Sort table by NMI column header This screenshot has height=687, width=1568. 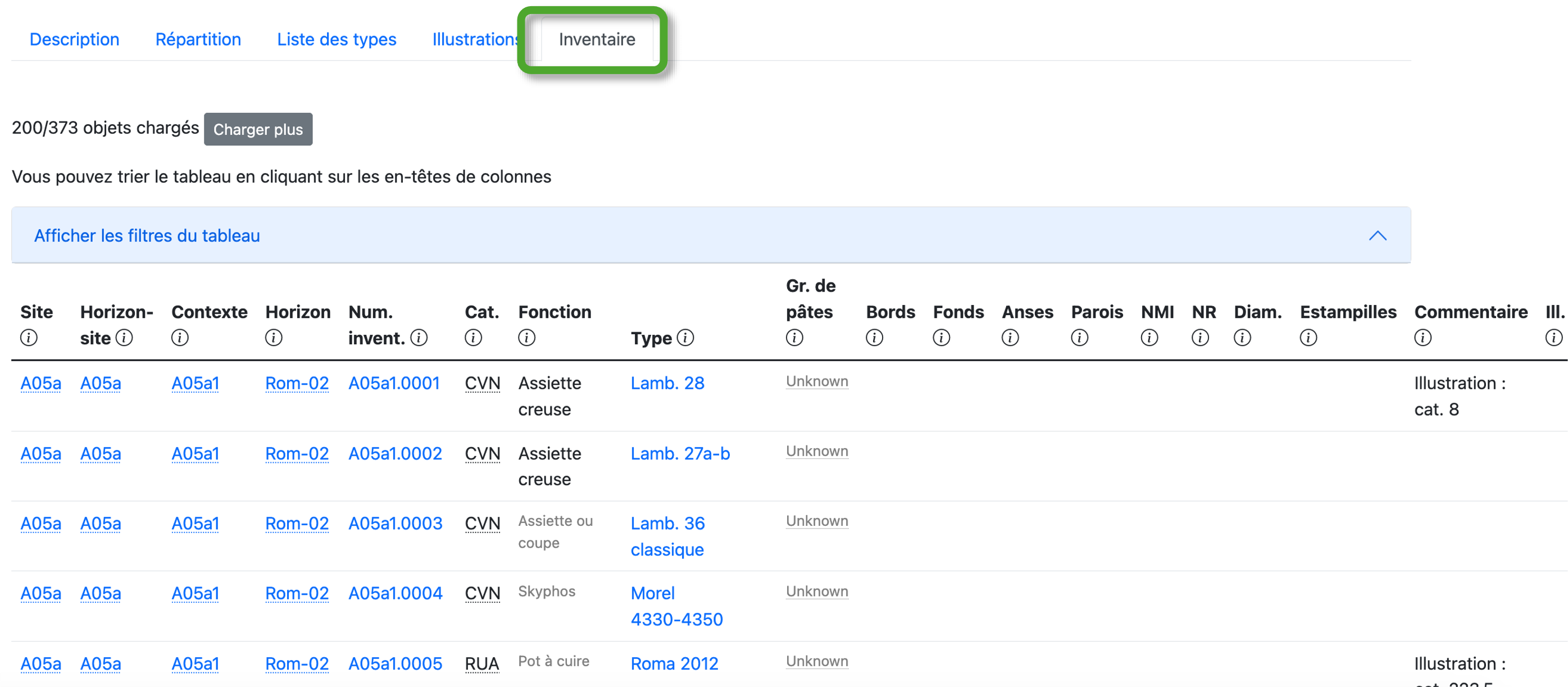1157,312
